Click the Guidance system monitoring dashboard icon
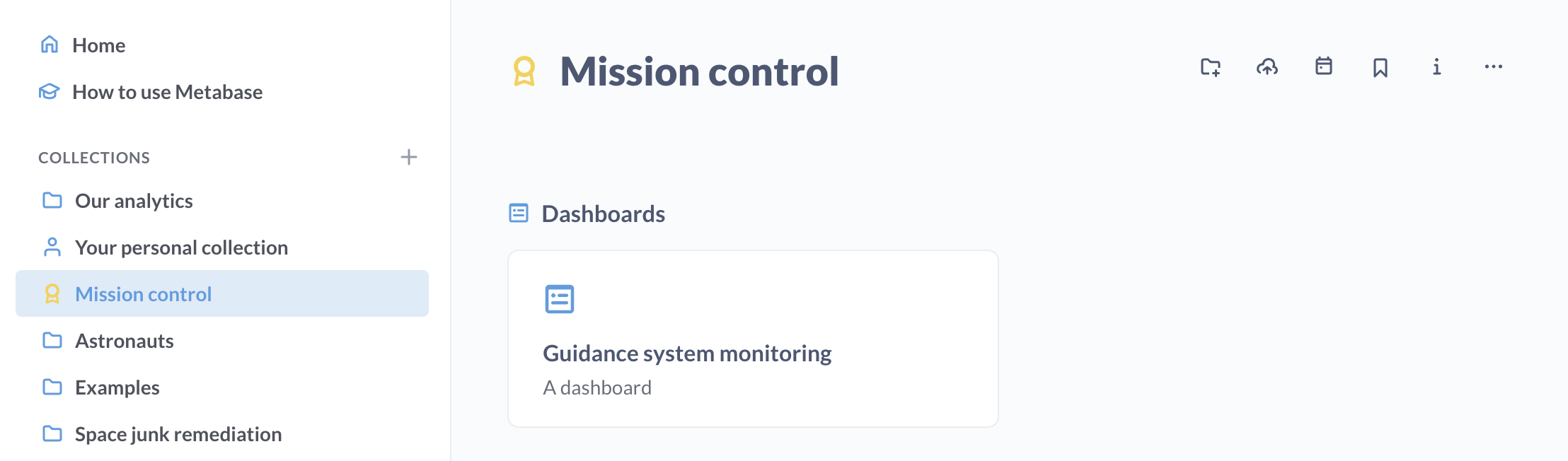Image resolution: width=1568 pixels, height=461 pixels. click(x=559, y=299)
